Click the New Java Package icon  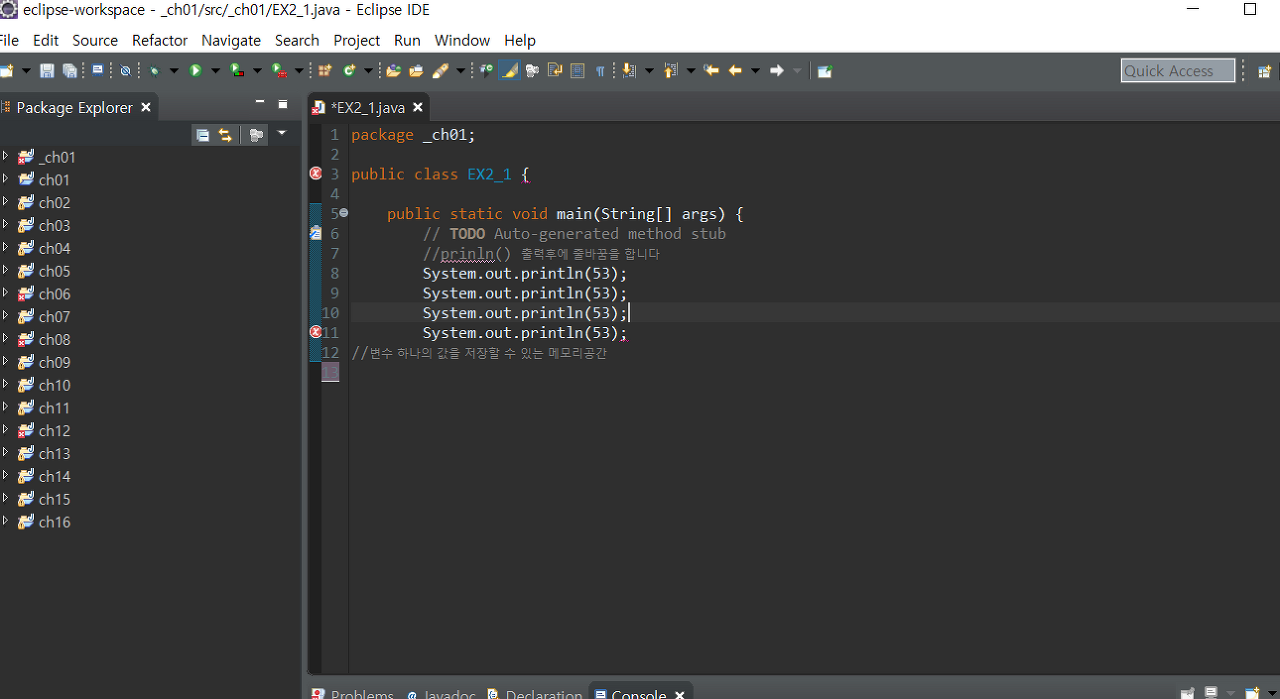coord(325,71)
